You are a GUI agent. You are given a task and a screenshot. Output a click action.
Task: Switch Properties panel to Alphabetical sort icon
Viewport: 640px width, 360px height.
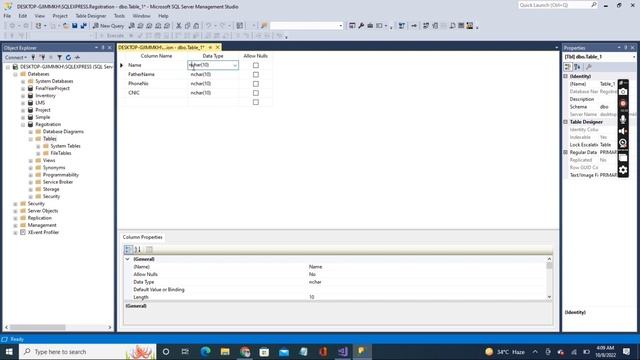click(x=577, y=67)
